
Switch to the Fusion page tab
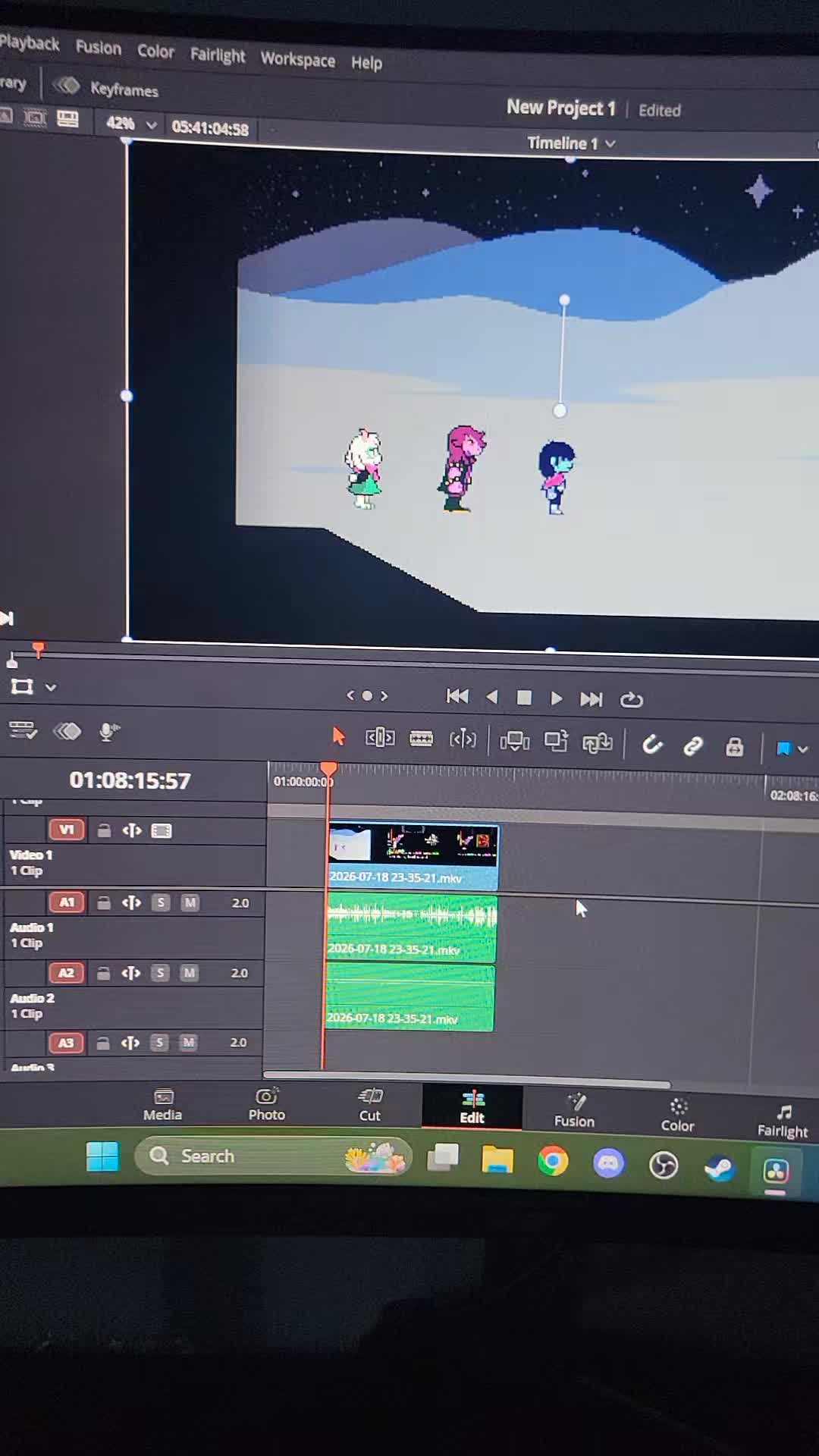click(574, 1112)
